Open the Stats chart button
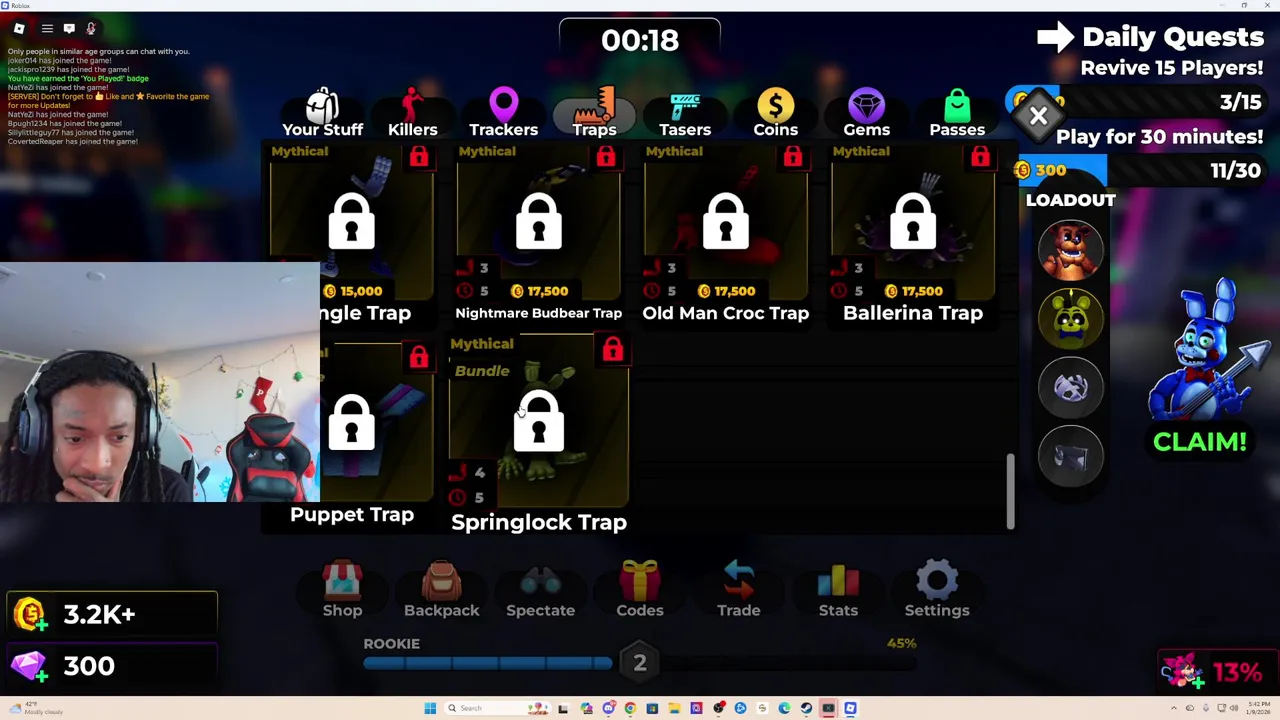 tap(838, 590)
